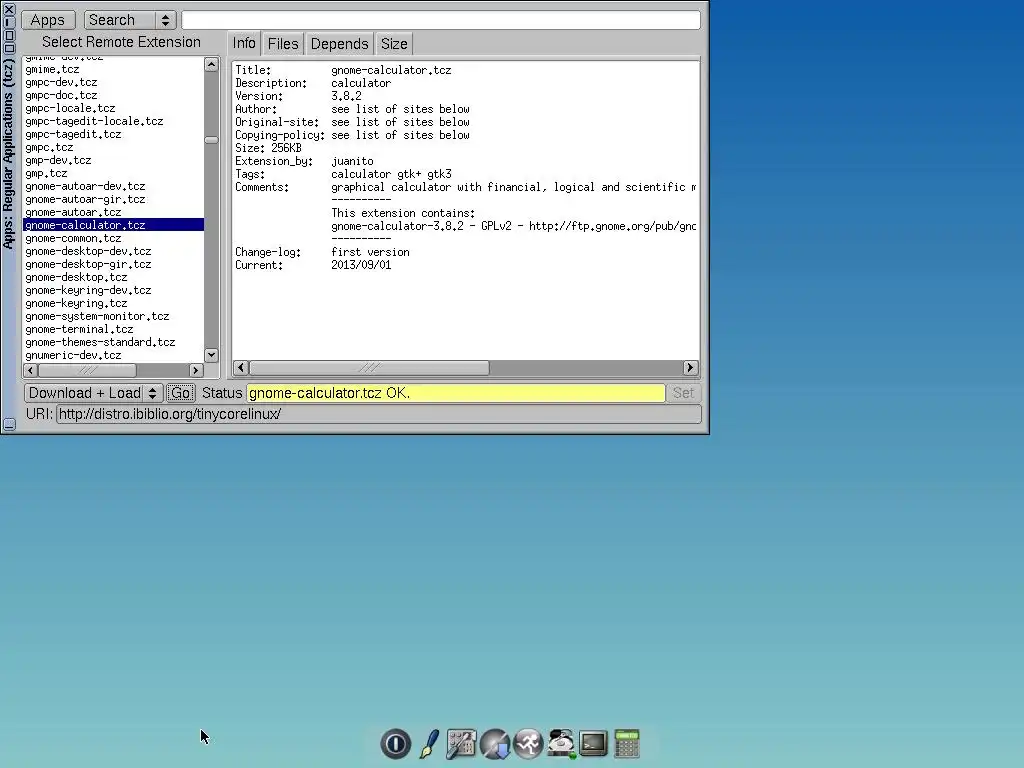Viewport: 1024px width, 768px height.
Task: Click the 'Size: 256KB' info line
Action: point(268,148)
